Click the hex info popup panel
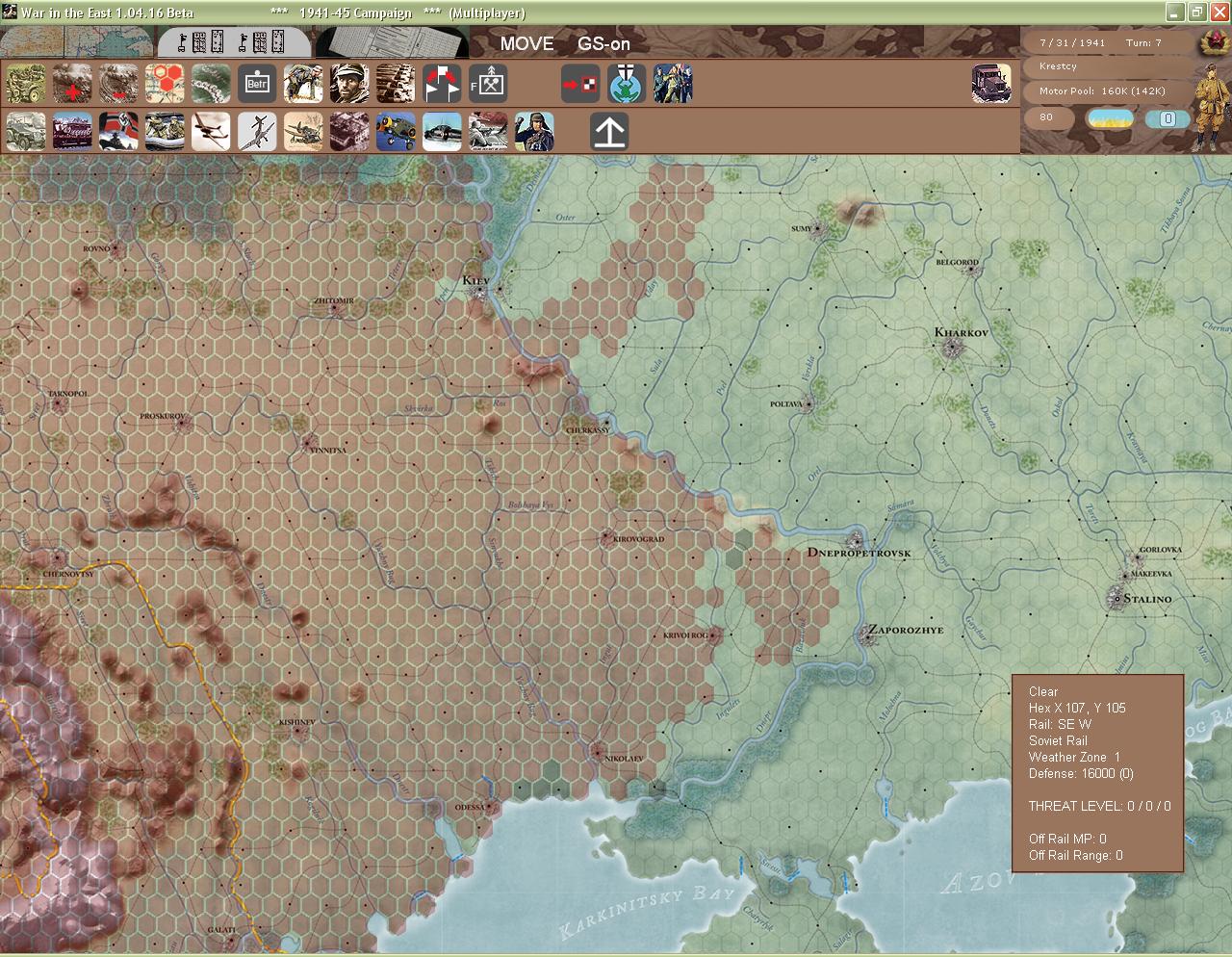The height and width of the screenshot is (957, 1232). click(x=1097, y=773)
